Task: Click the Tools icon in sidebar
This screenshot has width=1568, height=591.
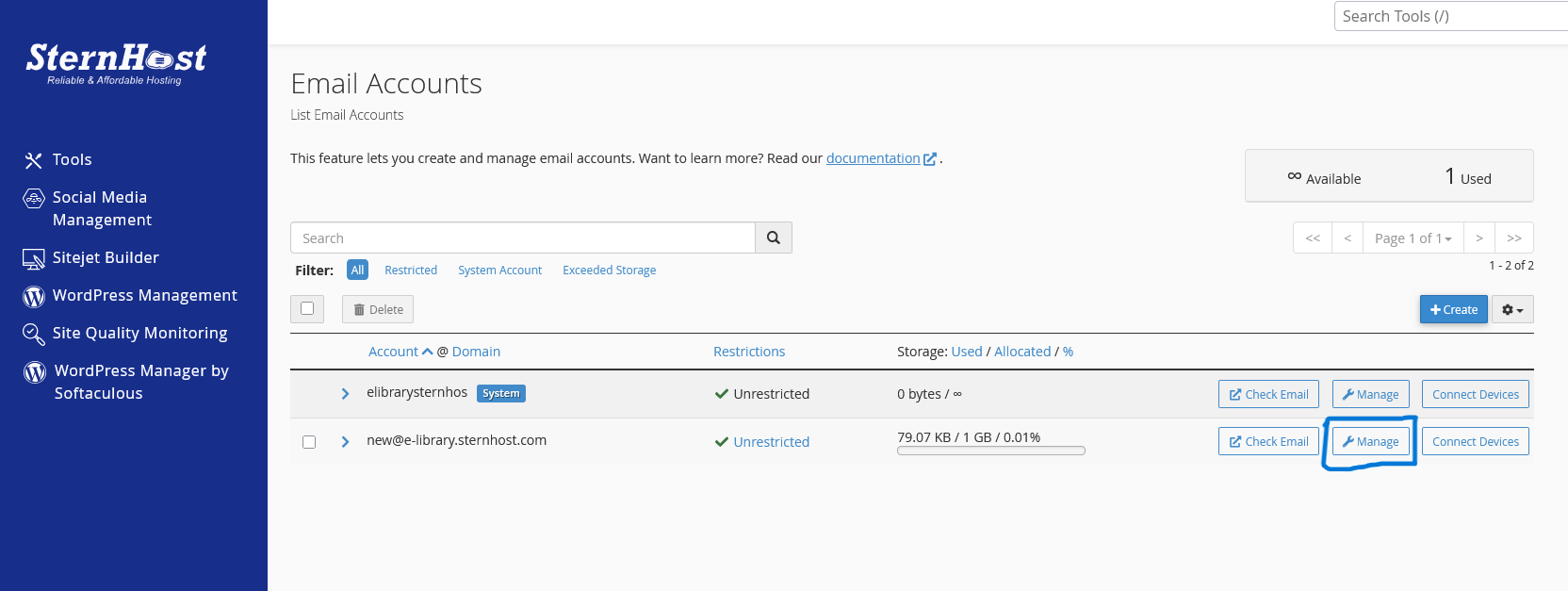Action: tap(34, 160)
